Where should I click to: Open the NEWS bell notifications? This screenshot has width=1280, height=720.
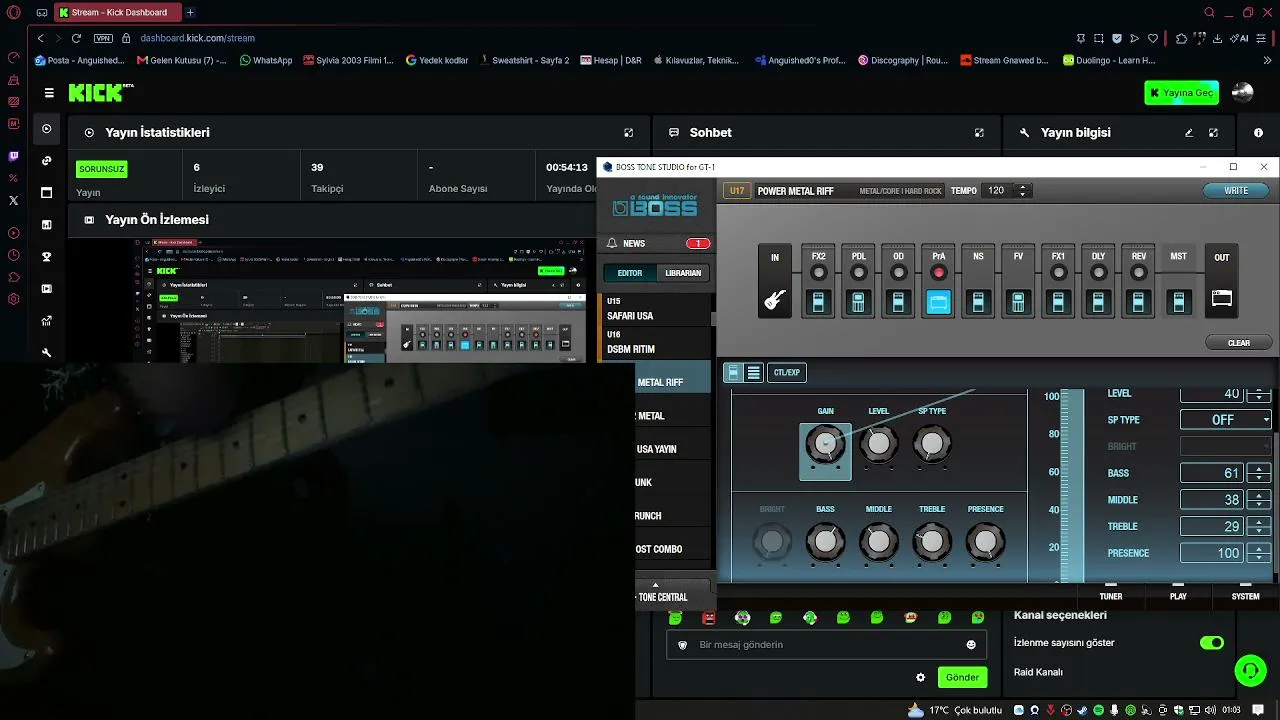612,243
